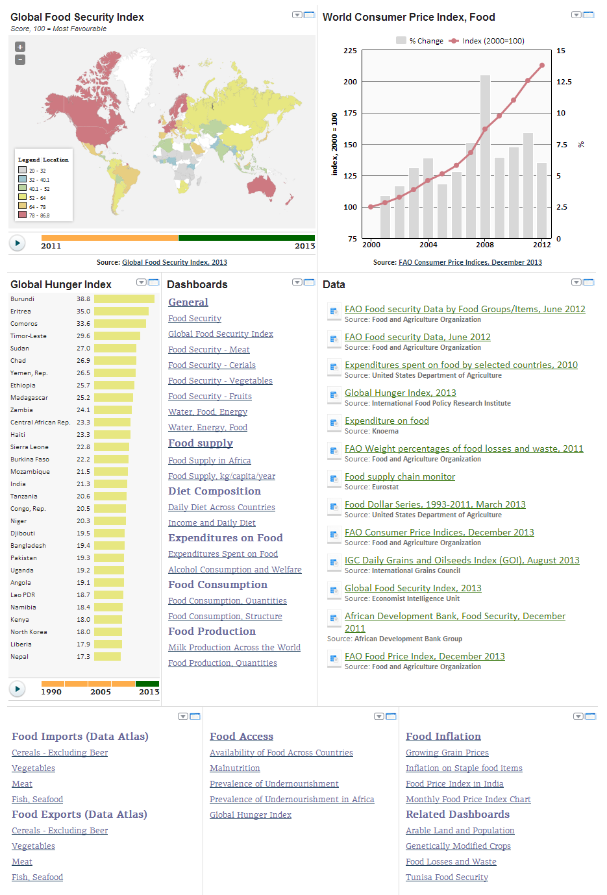Open the Global Hunger Index panel dropdown
The image size is (607, 895).
pyautogui.click(x=142, y=283)
